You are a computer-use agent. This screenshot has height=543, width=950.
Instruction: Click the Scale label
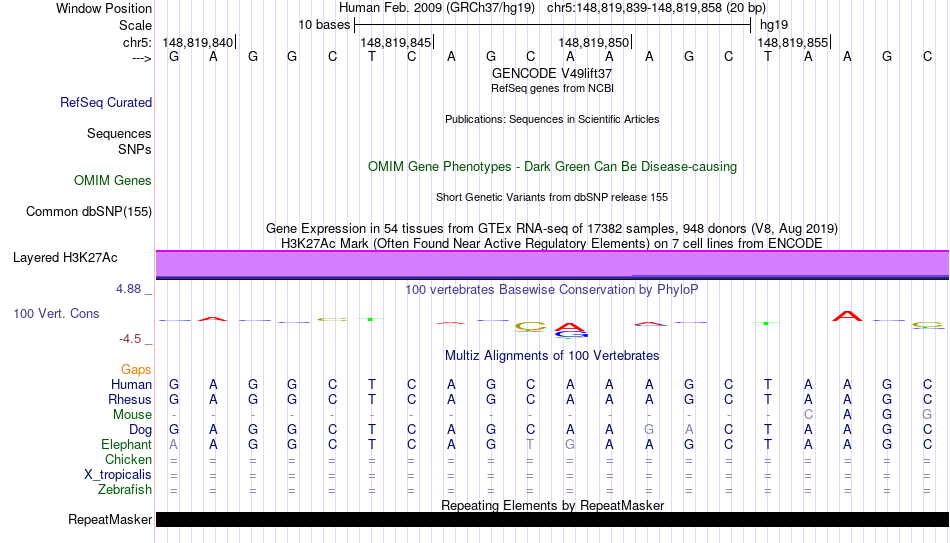135,25
